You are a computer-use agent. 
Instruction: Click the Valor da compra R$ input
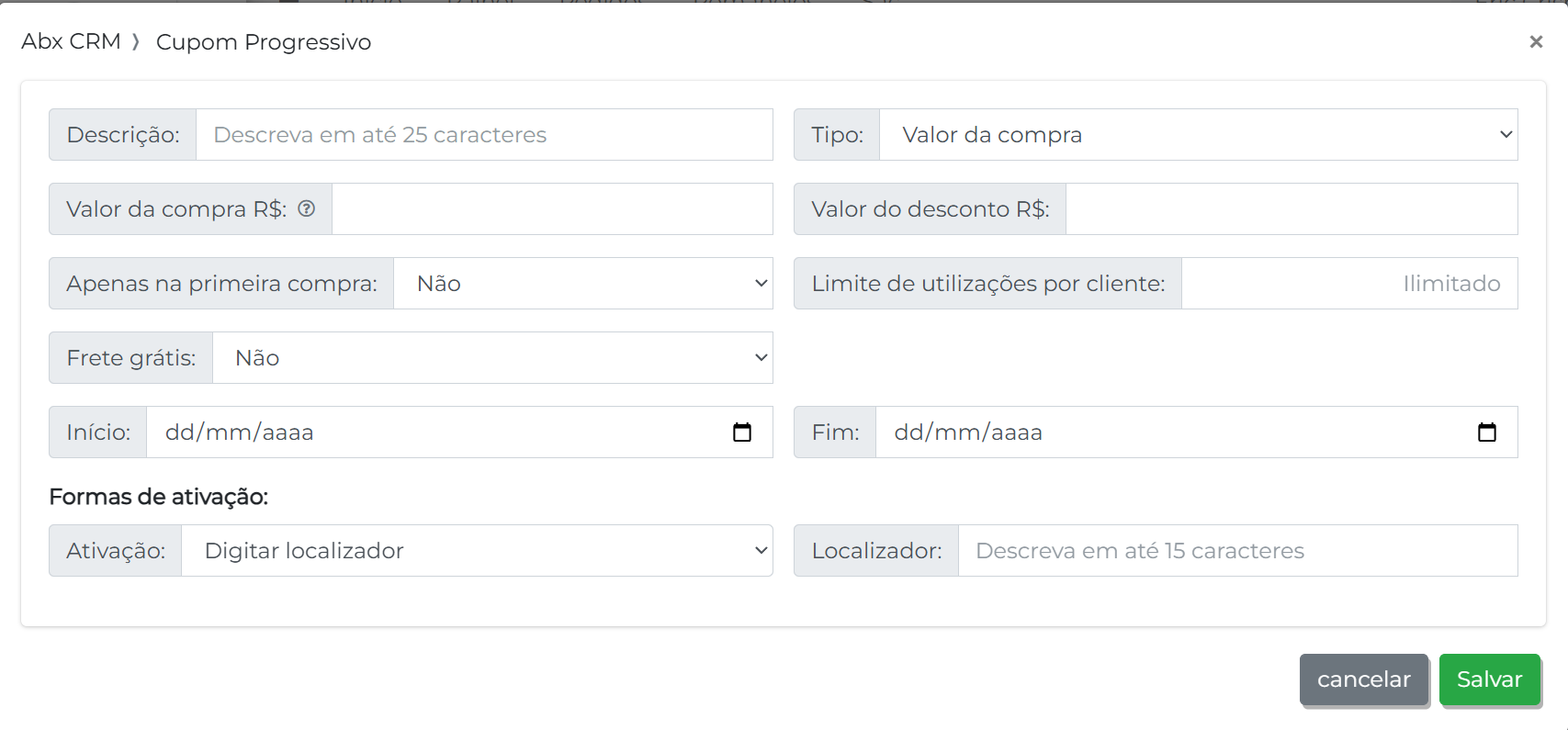pyautogui.click(x=551, y=209)
